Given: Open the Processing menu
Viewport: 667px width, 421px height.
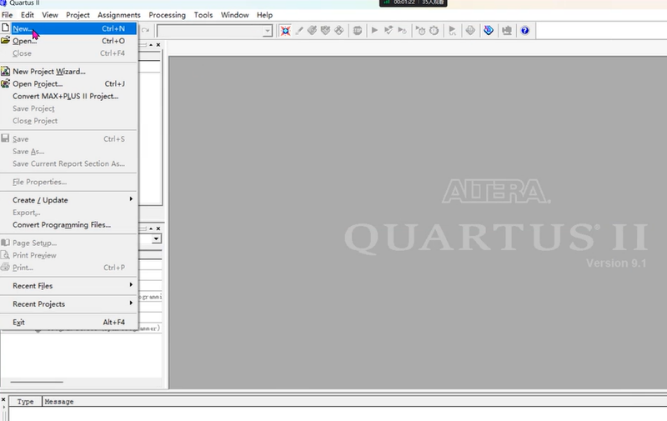Looking at the screenshot, I should 167,15.
